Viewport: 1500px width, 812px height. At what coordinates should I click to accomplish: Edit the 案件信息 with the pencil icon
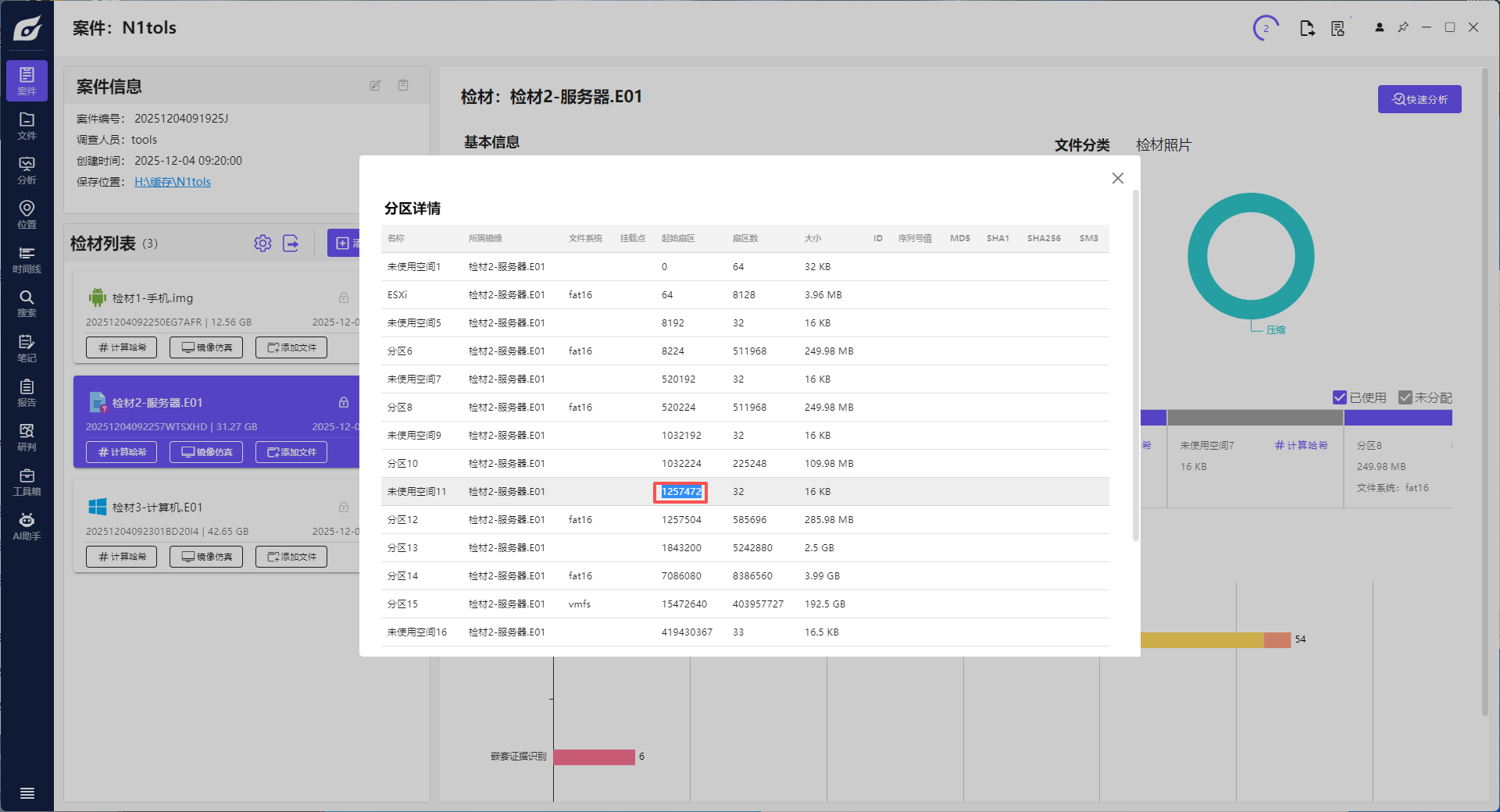tap(375, 85)
